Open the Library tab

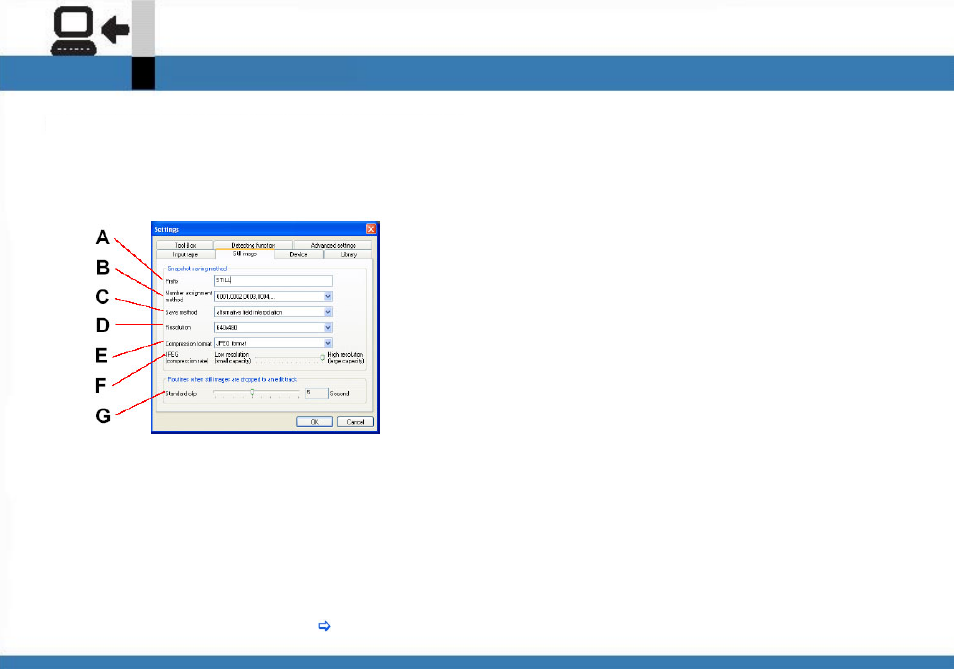coord(349,254)
